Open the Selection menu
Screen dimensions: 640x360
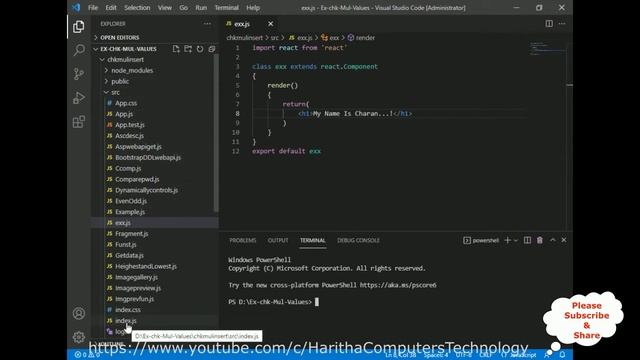pyautogui.click(x=137, y=8)
